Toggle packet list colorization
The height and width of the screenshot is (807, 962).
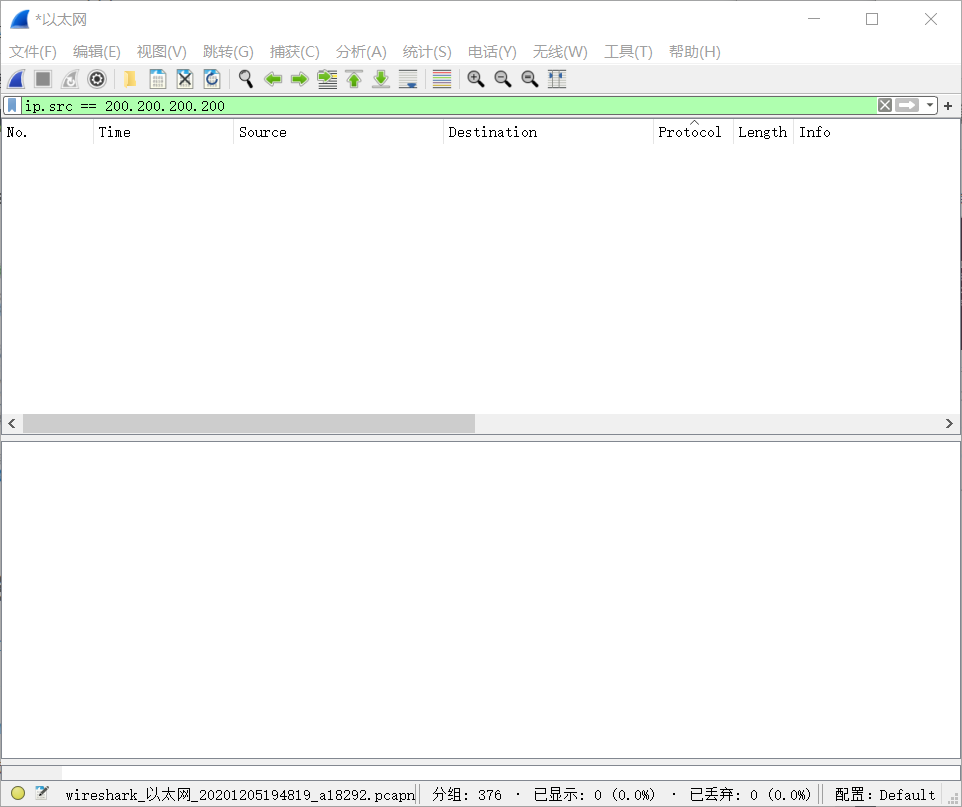coord(442,79)
